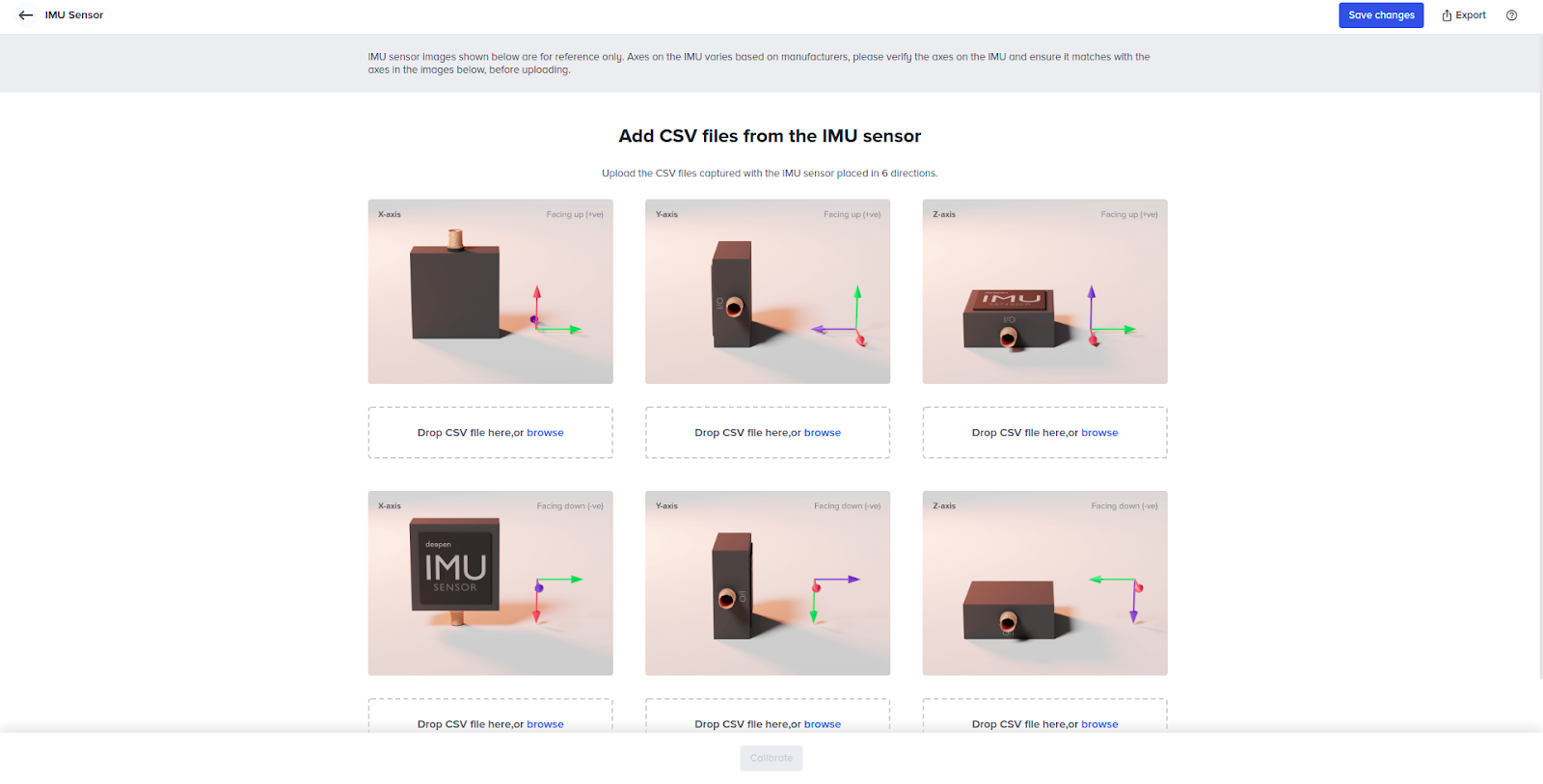Select Z-axis facing down reference image

1044,582
